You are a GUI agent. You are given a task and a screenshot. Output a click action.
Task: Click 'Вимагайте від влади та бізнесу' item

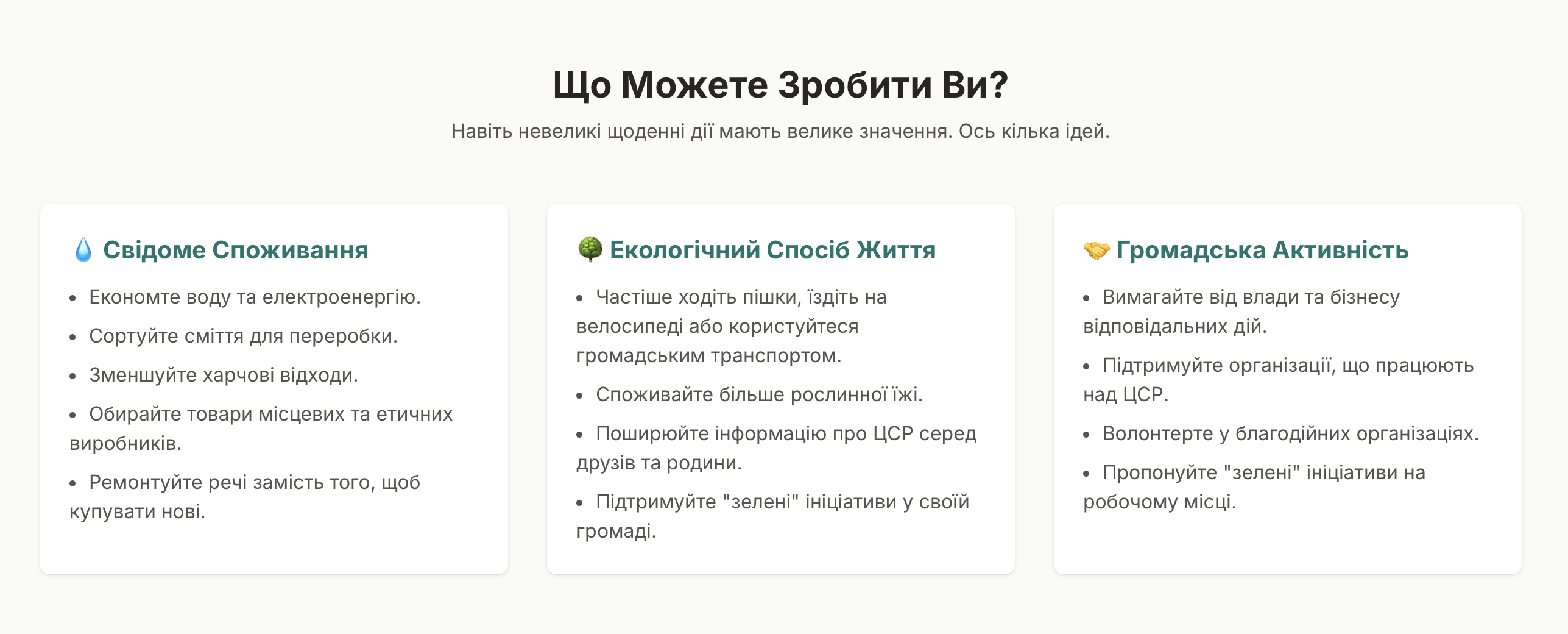tap(1241, 312)
